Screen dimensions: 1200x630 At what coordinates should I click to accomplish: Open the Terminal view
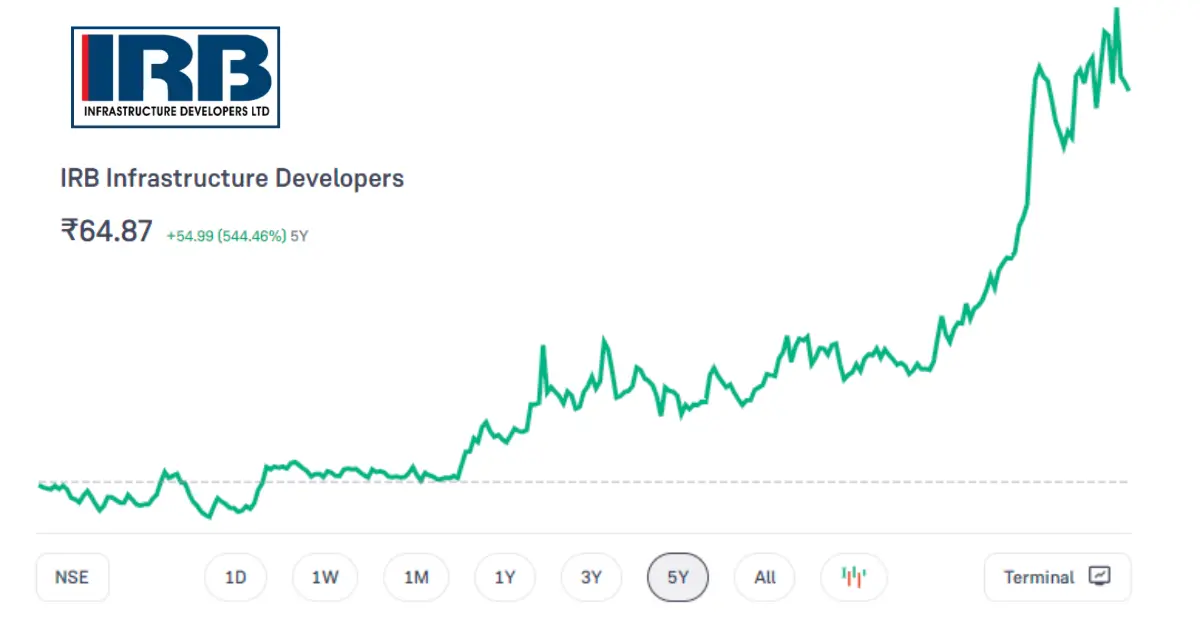pyautogui.click(x=1057, y=577)
